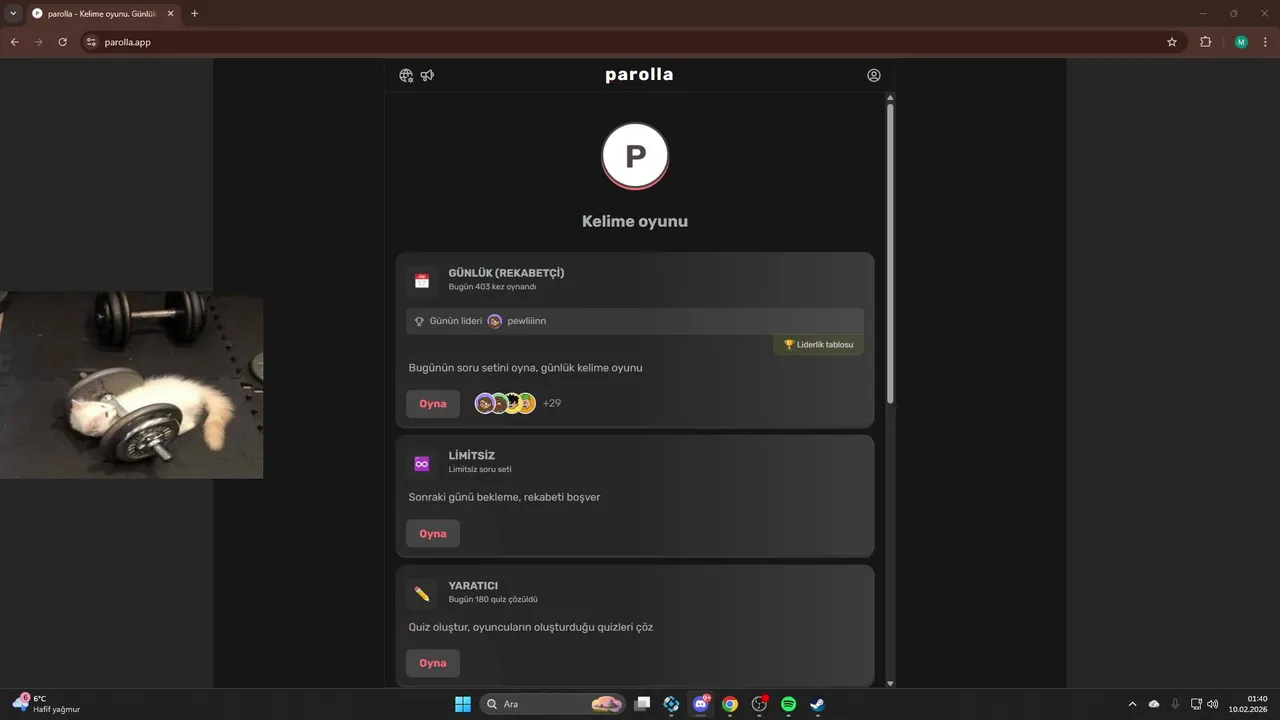This screenshot has width=1280, height=720.
Task: Open the Liderlik tablosu leaderboard button
Action: (x=818, y=345)
